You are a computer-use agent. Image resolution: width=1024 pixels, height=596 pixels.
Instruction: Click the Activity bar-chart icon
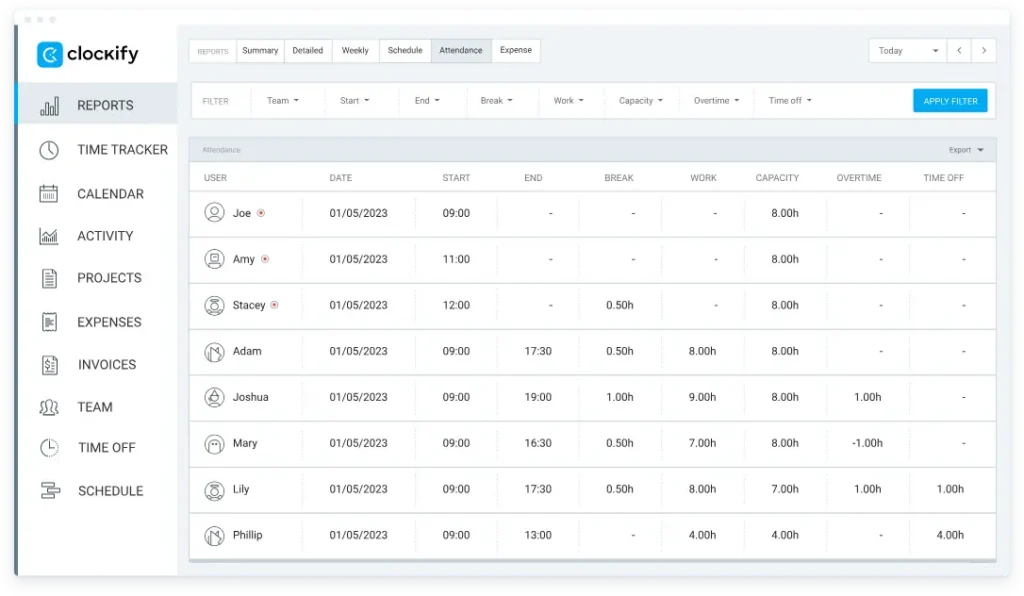tap(48, 236)
